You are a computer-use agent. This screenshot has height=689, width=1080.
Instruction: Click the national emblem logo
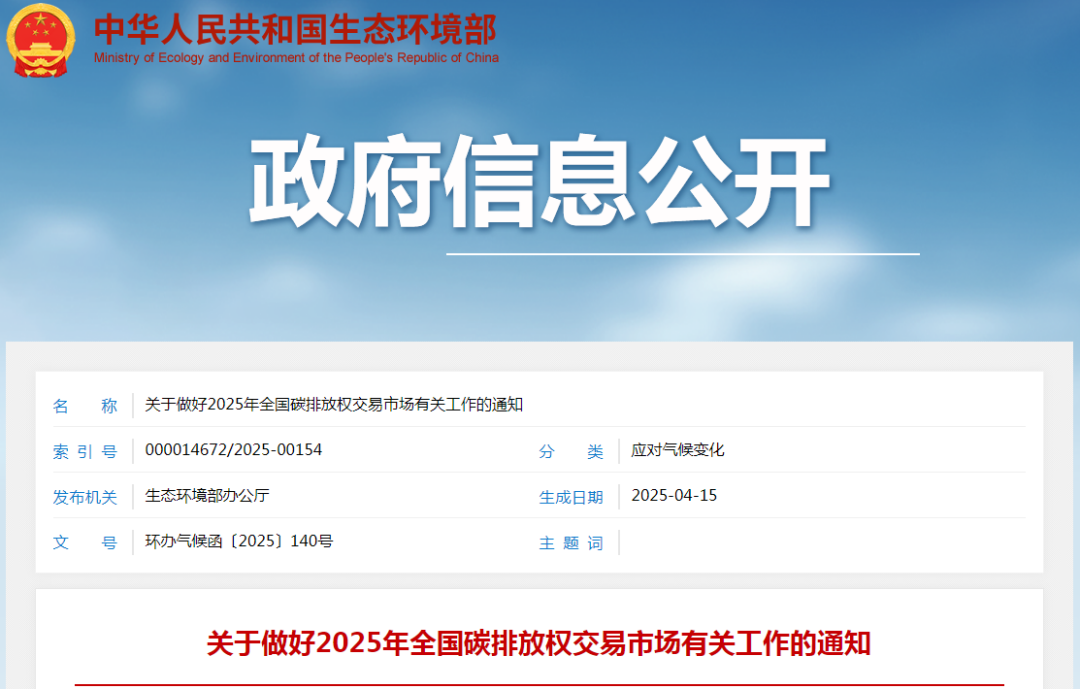[41, 41]
